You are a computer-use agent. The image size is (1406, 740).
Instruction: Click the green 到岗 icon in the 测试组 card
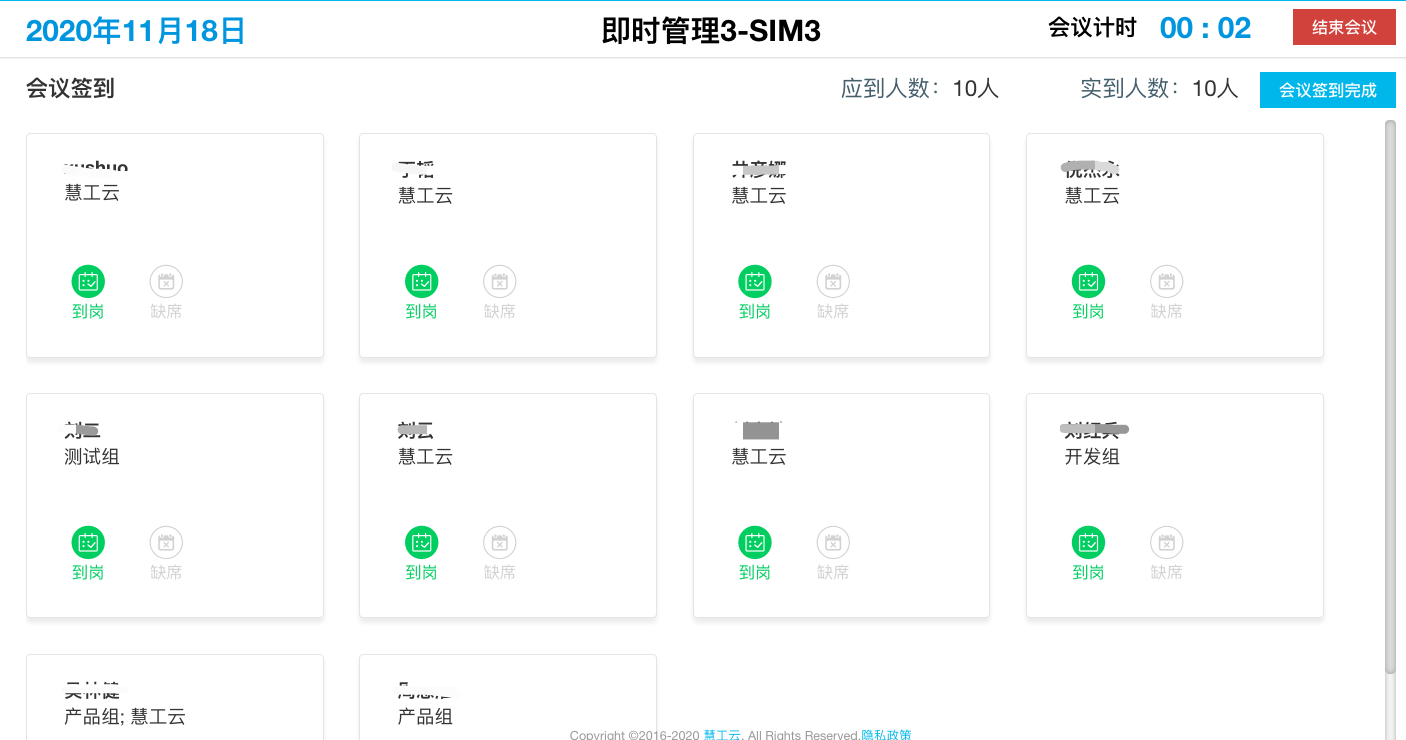[x=88, y=543]
